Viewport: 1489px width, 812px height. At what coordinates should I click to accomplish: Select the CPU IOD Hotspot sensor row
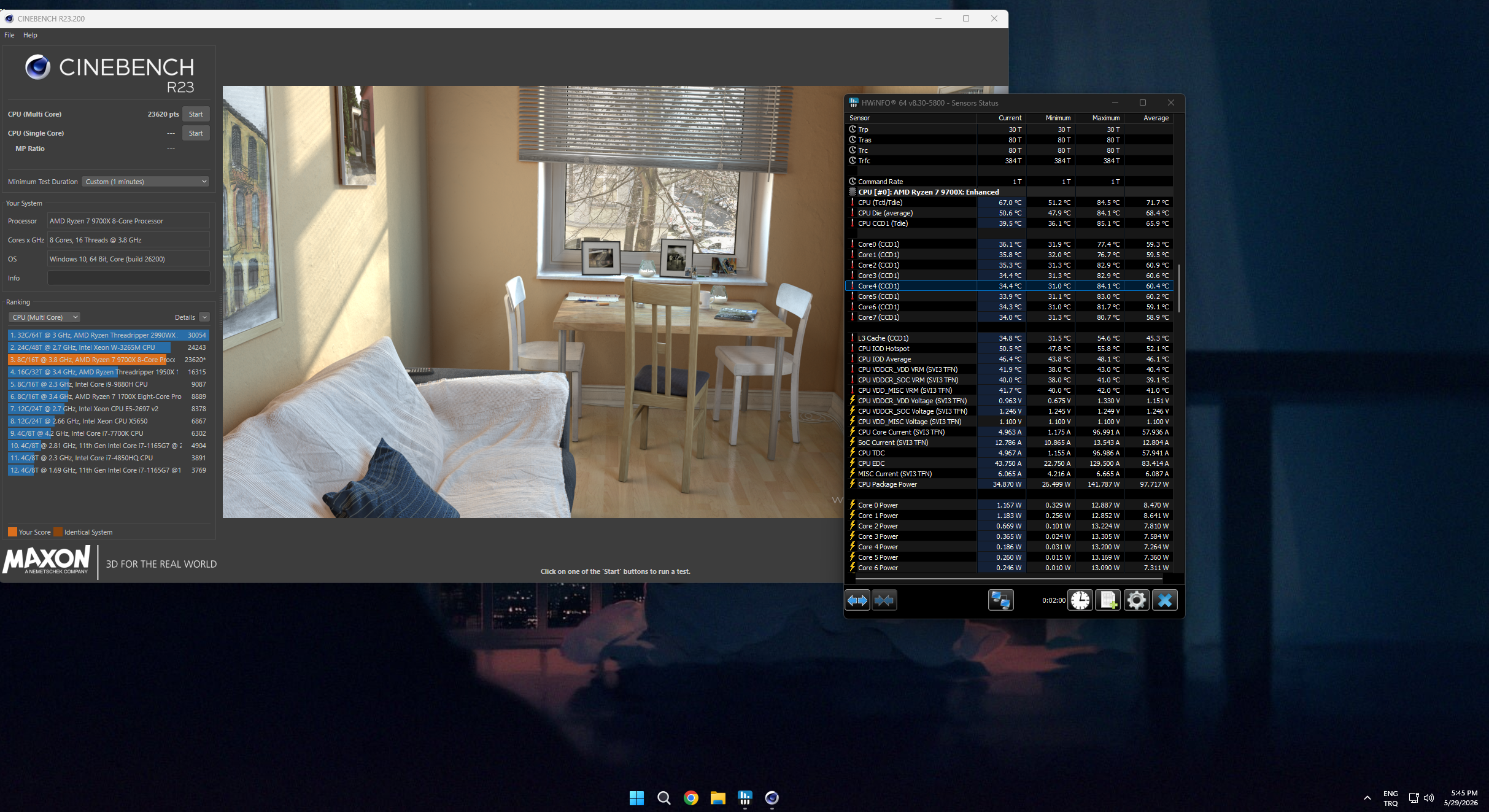1009,349
